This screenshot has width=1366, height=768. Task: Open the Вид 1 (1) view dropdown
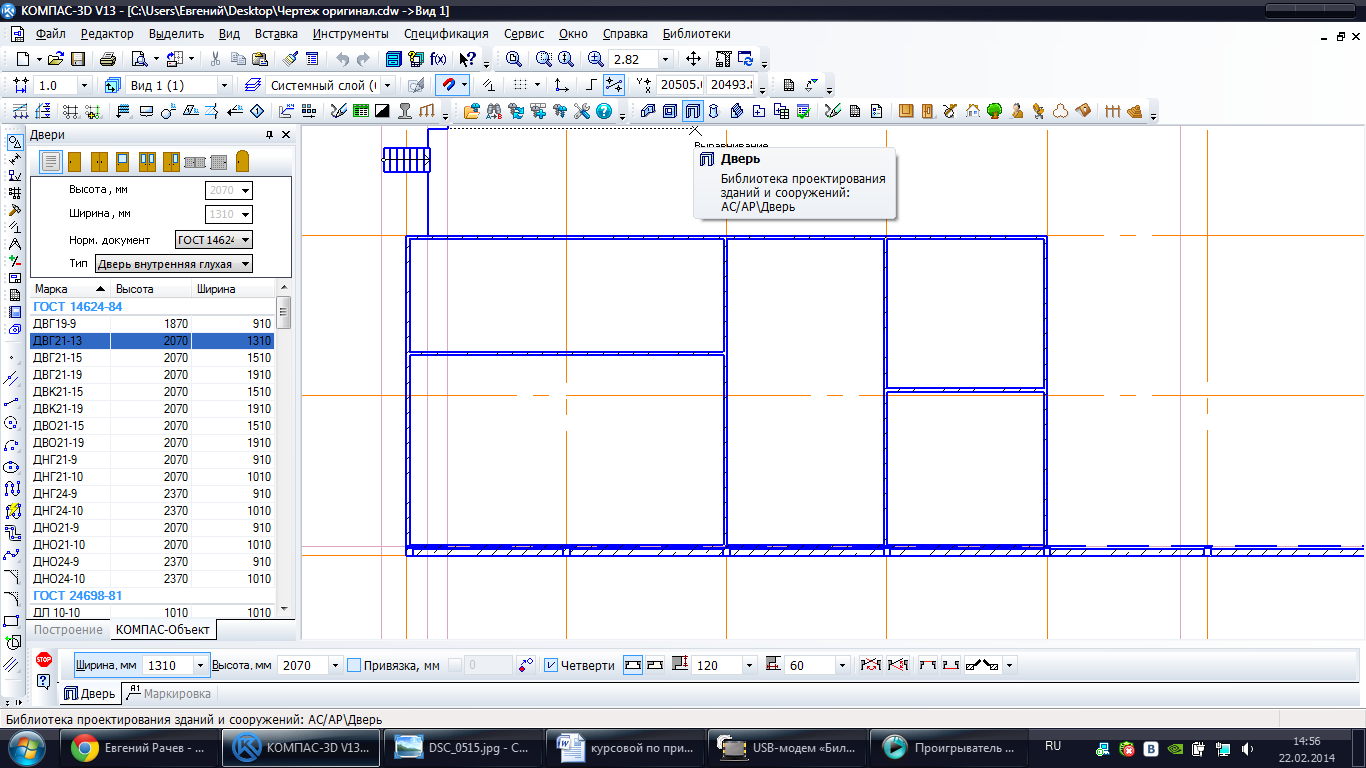[224, 85]
